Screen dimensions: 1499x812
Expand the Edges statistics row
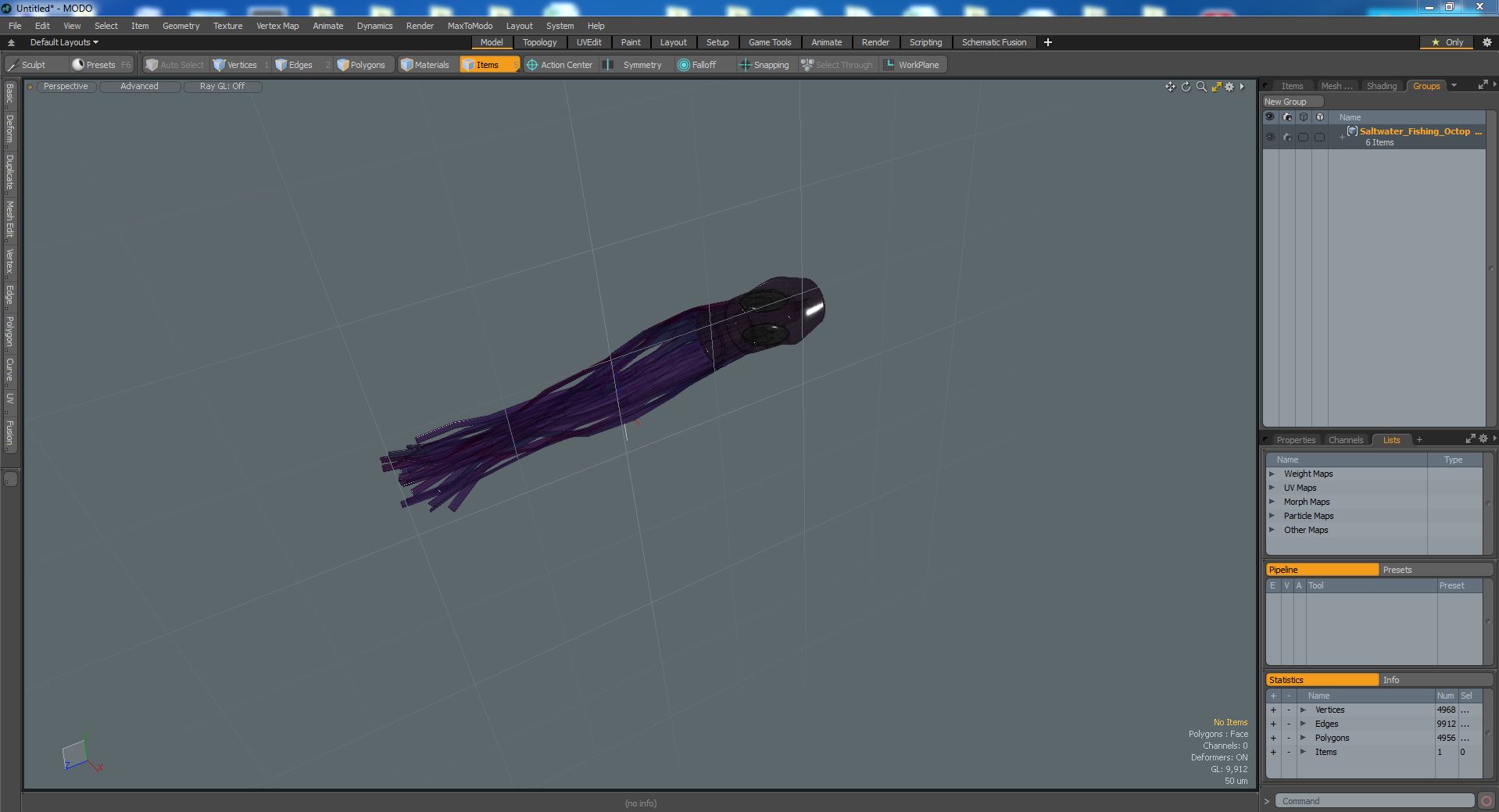(1303, 724)
